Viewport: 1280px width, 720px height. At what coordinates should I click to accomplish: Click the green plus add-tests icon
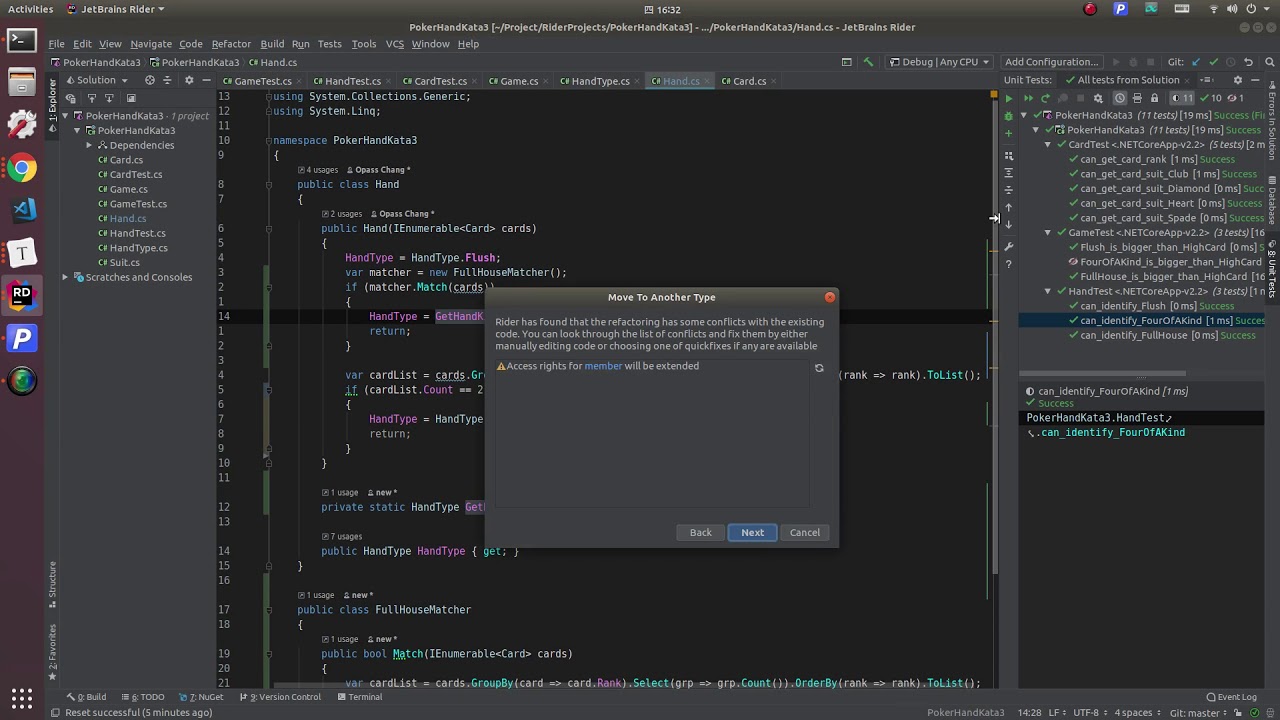1008,134
